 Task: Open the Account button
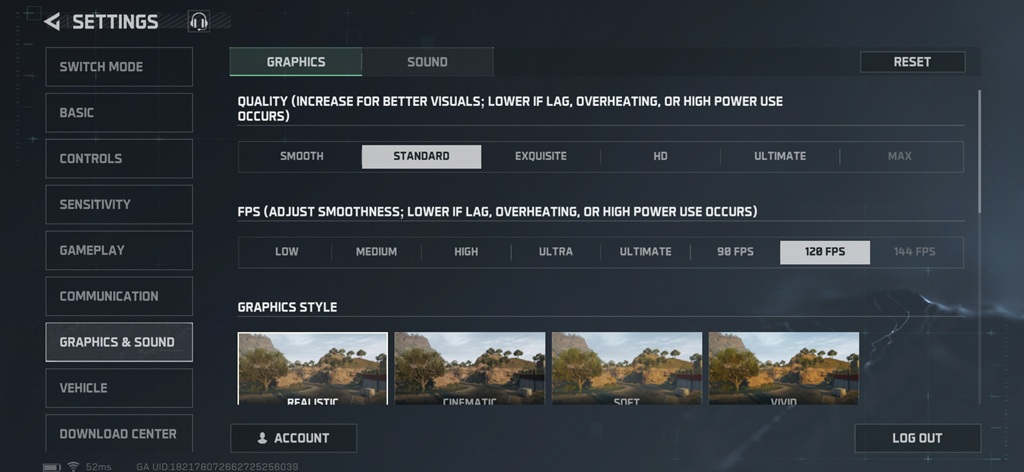click(293, 438)
